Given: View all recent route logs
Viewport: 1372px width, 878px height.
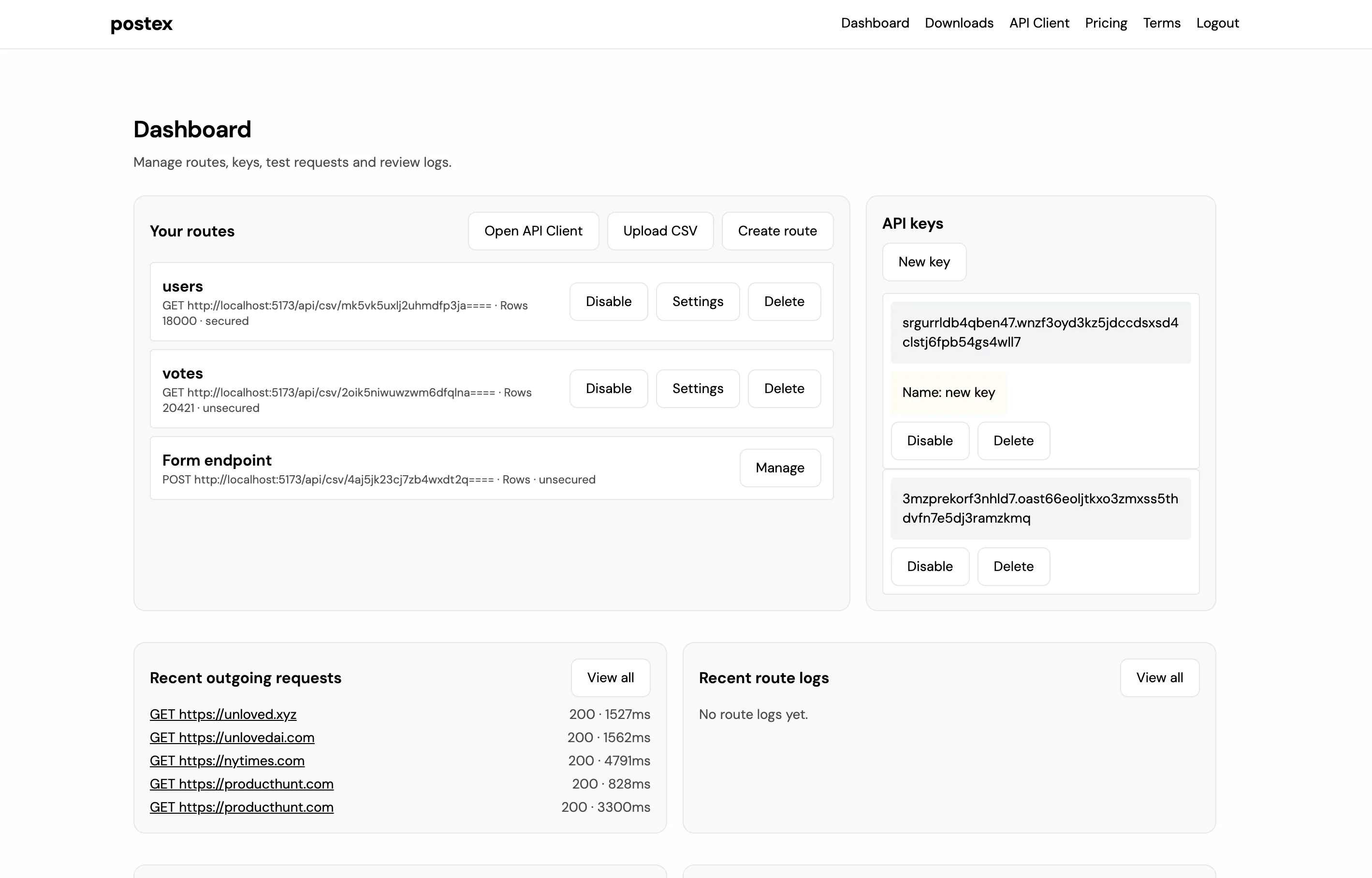Looking at the screenshot, I should pyautogui.click(x=1159, y=677).
